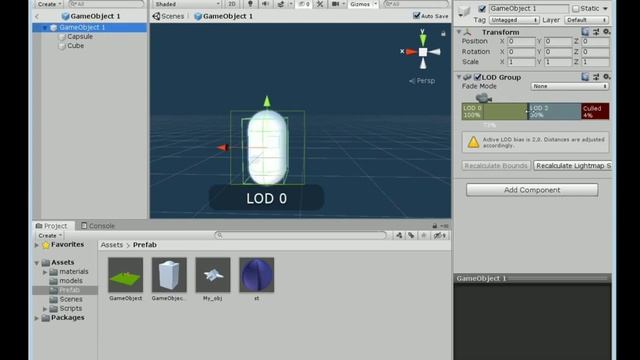Image resolution: width=640 pixels, height=360 pixels.
Task: Open Transform settings gear icon
Action: (x=607, y=32)
